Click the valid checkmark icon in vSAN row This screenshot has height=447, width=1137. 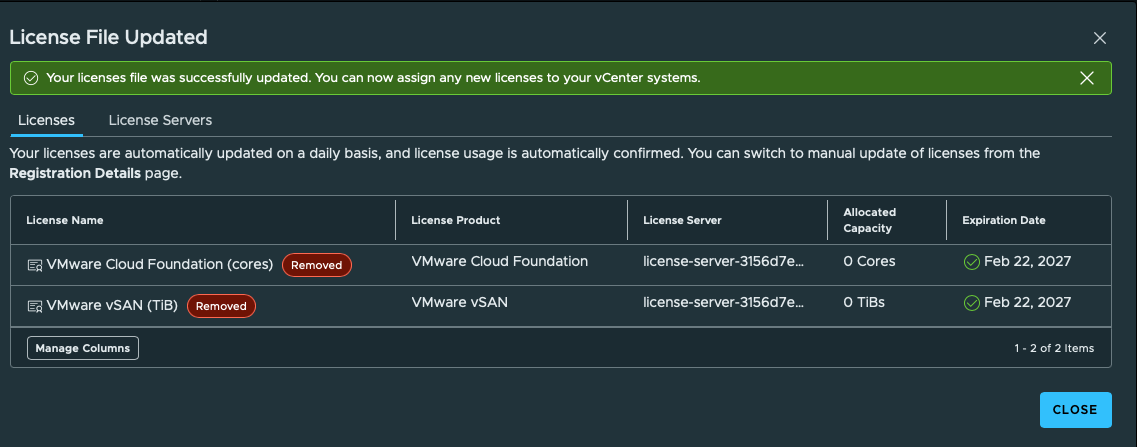pyautogui.click(x=972, y=303)
